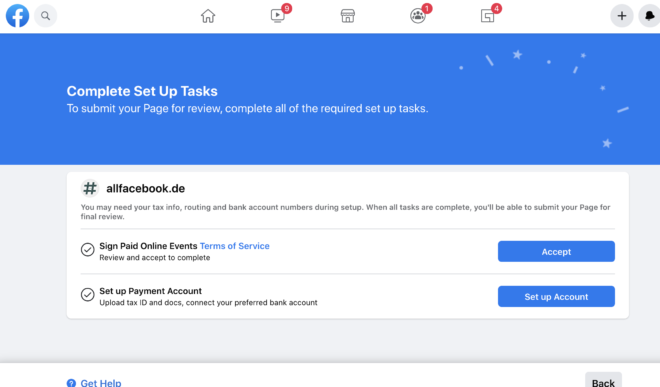Click the Facebook logo
This screenshot has height=387, width=660.
point(17,16)
